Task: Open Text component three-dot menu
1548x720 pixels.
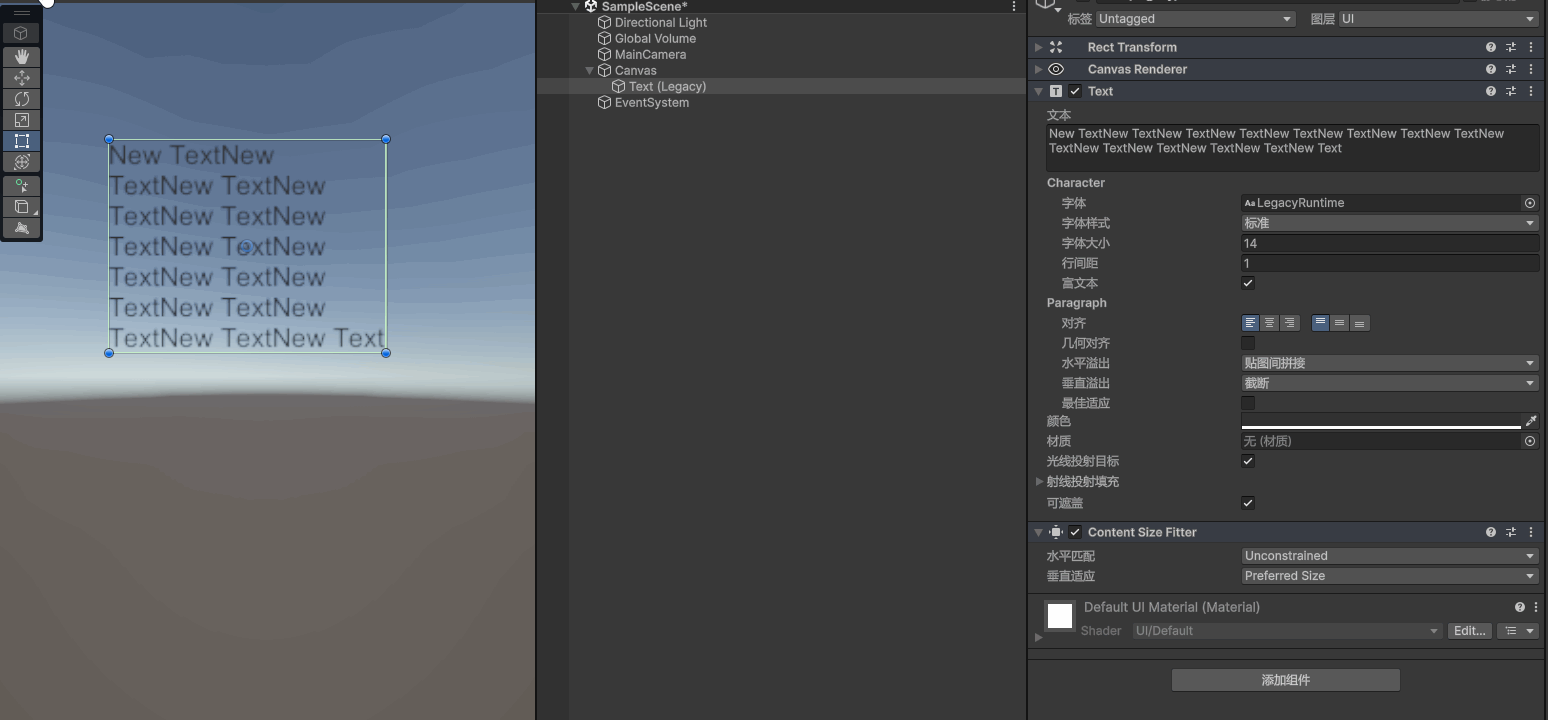Action: 1531,91
